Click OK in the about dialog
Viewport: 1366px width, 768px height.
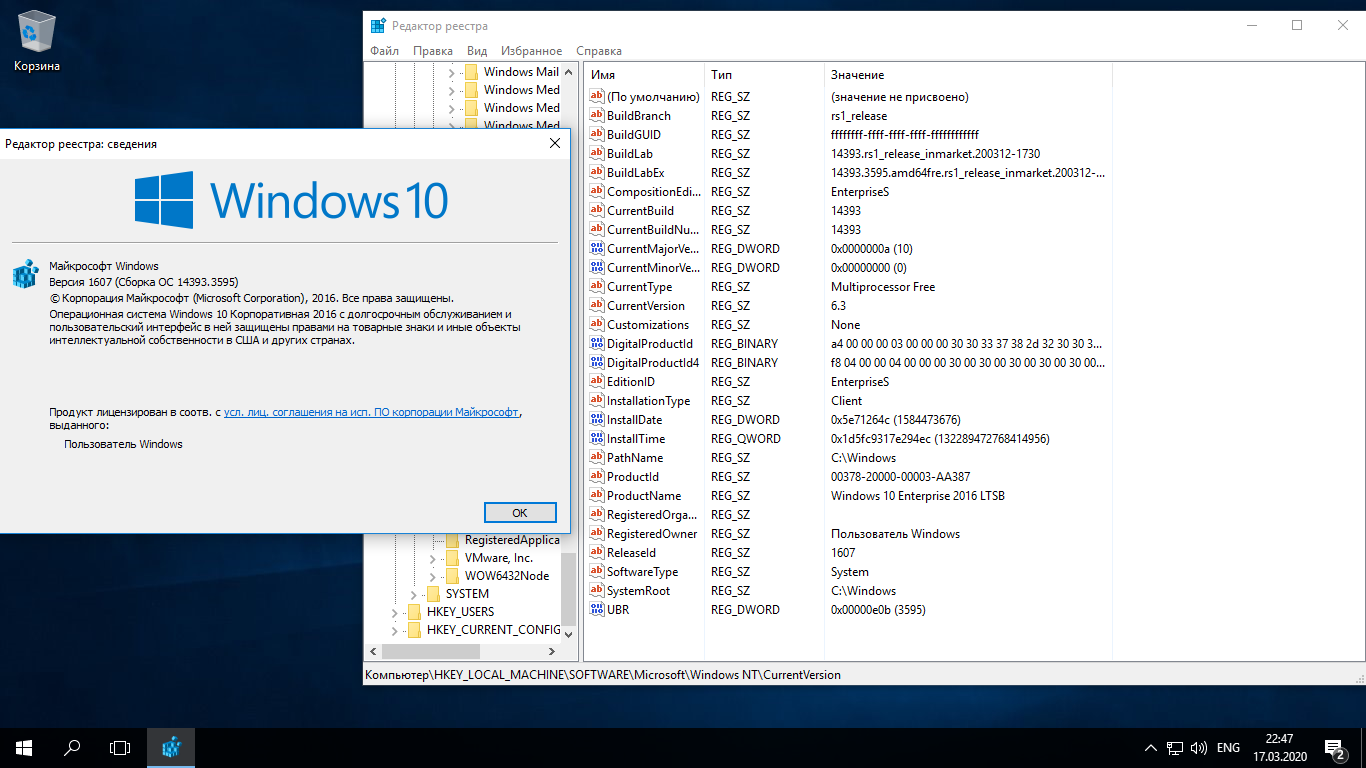(520, 512)
